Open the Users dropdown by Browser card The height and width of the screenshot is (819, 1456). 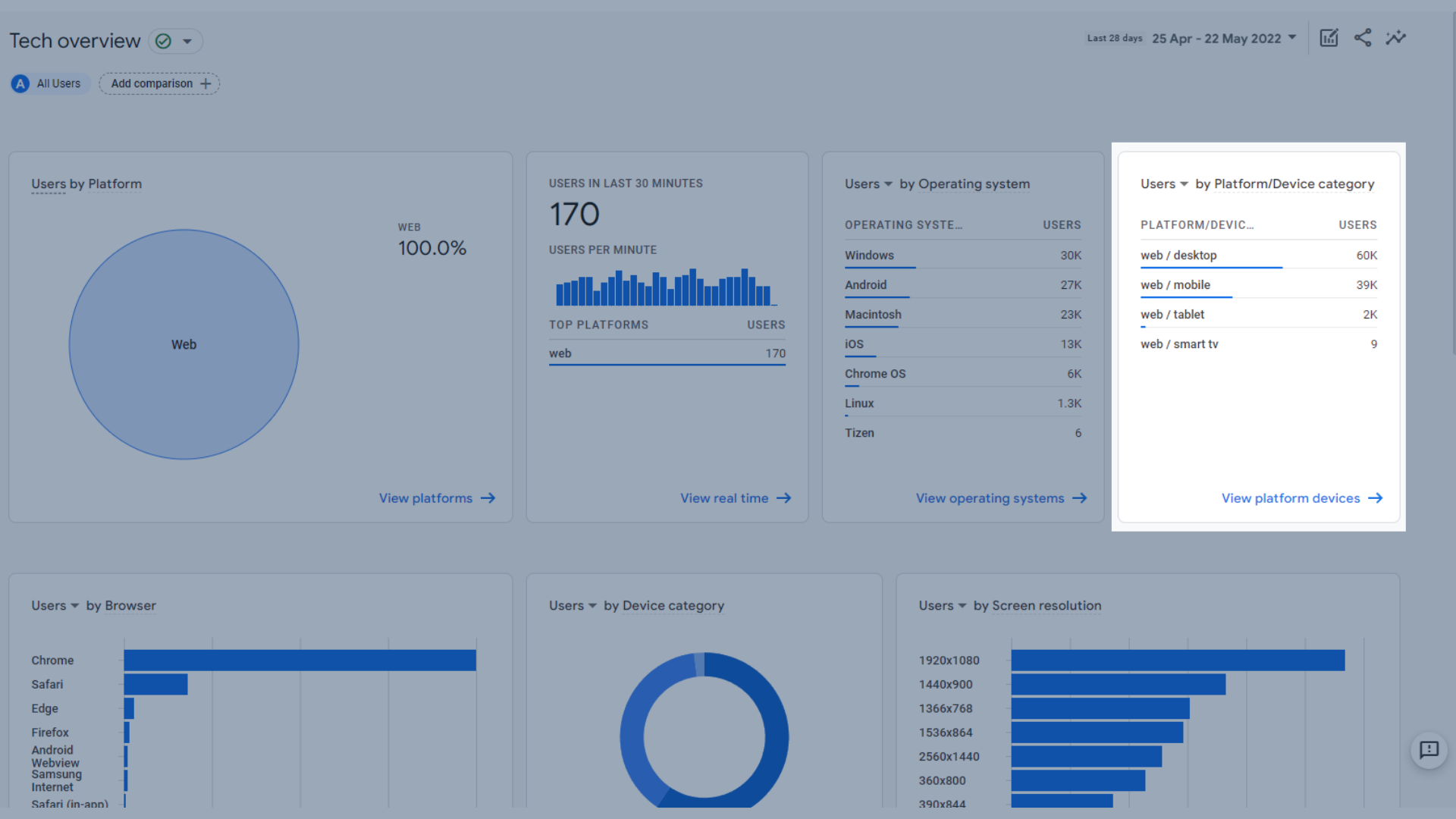[x=74, y=606]
